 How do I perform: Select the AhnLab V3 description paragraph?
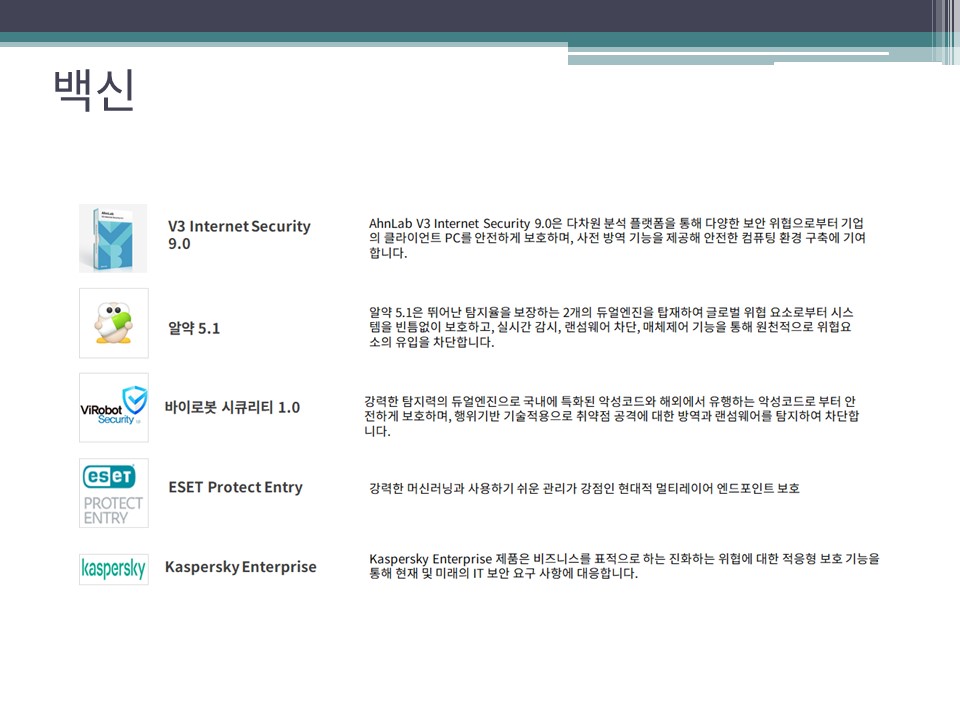pos(617,237)
